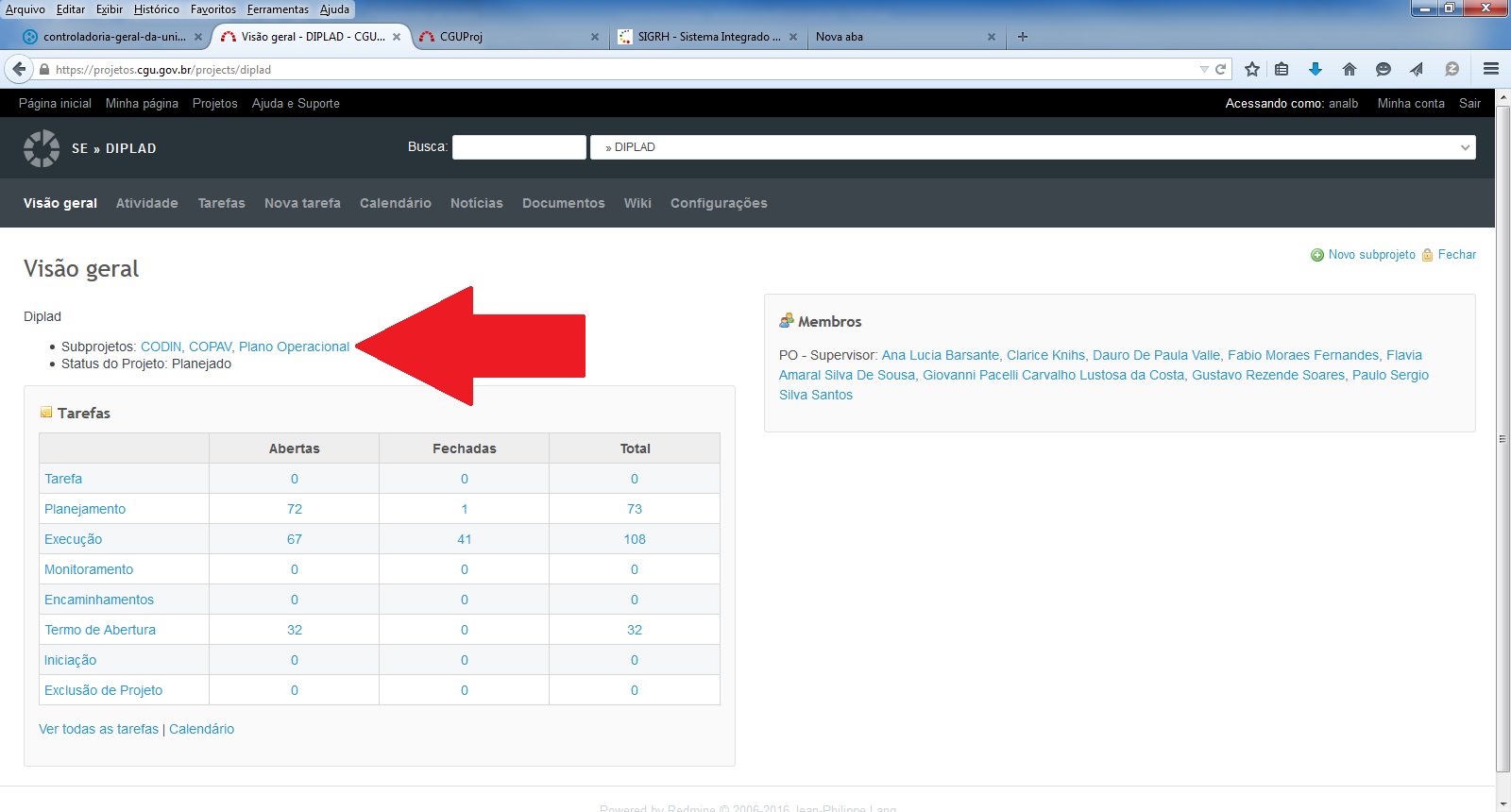Image resolution: width=1511 pixels, height=812 pixels.
Task: Open the Configurações tab
Action: coord(718,203)
